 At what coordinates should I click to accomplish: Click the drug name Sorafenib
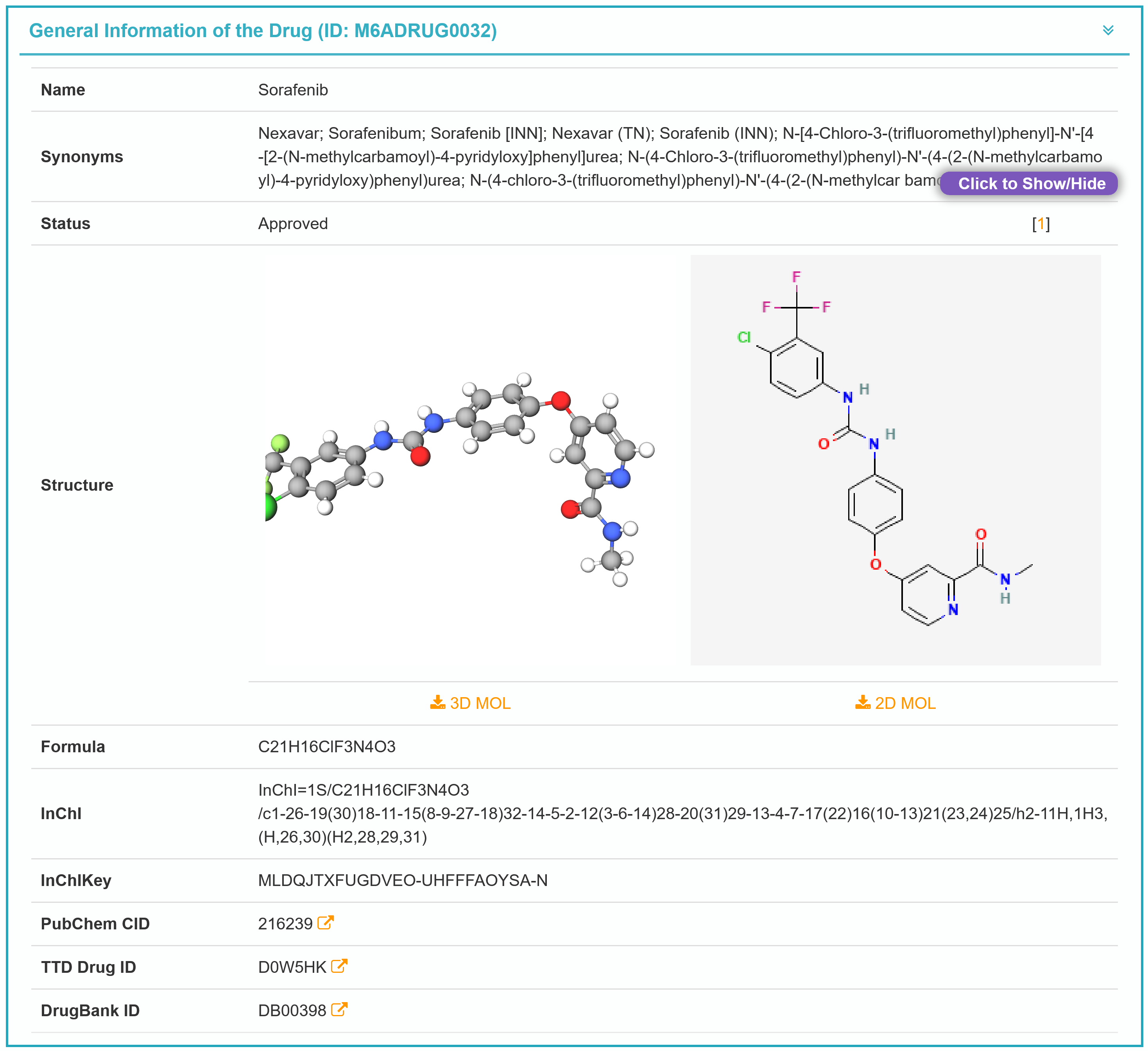point(293,90)
